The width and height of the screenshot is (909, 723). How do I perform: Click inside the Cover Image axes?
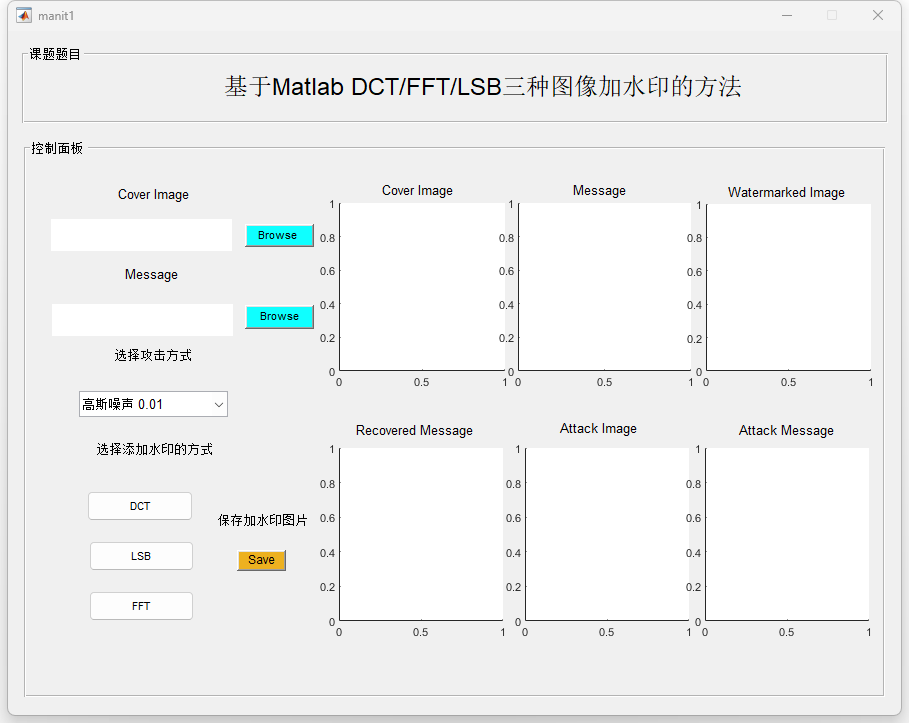422,286
